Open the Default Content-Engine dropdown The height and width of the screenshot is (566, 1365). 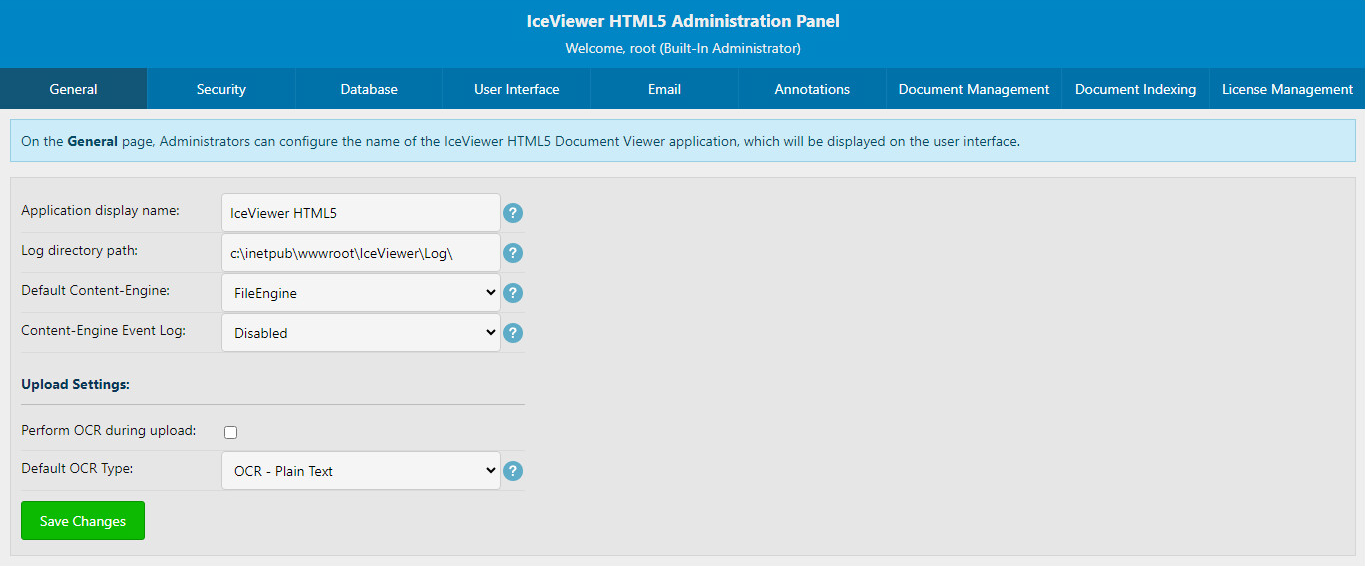coord(360,293)
